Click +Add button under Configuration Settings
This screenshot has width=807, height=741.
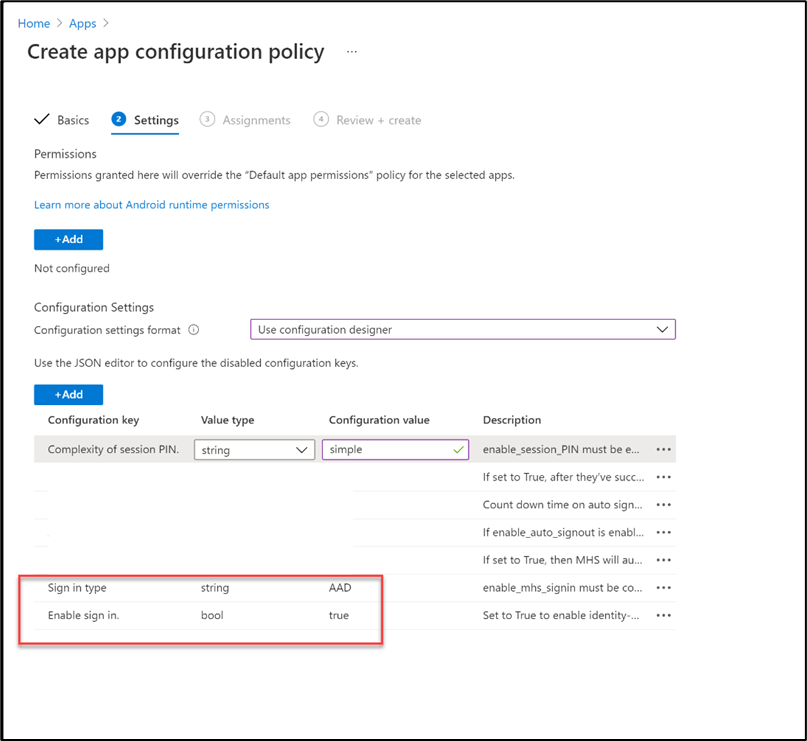pyautogui.click(x=68, y=395)
